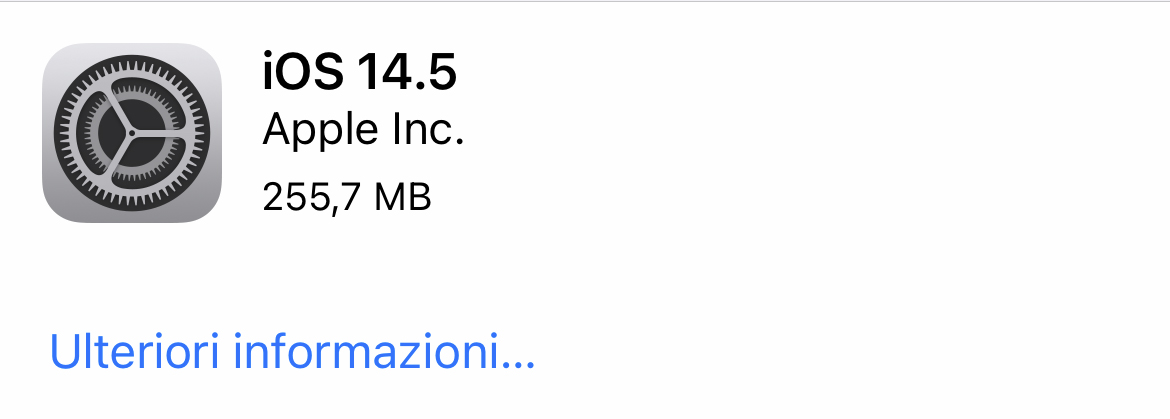Click the ellipsis ending the blue link
Viewport: 1170px width, 419px height.
click(x=517, y=365)
